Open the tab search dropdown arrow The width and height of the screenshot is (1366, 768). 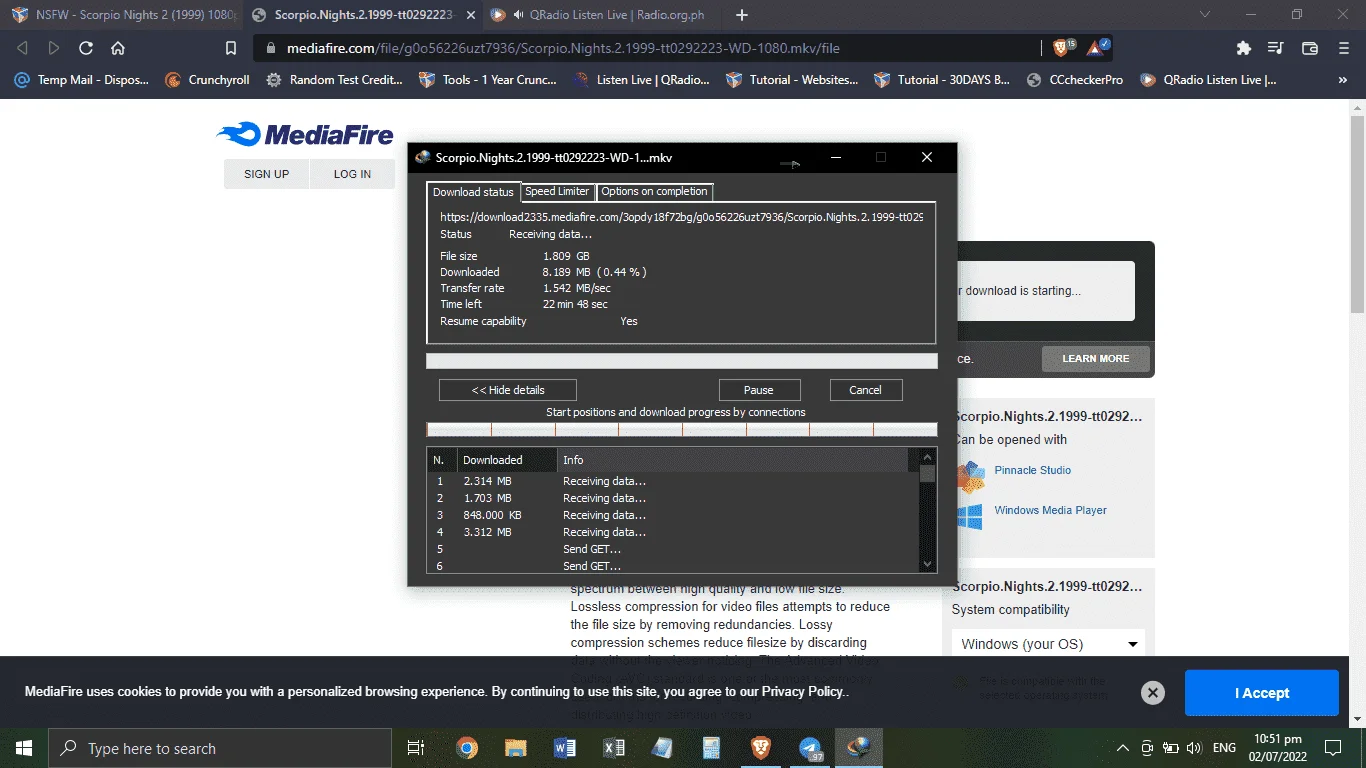coord(1204,15)
